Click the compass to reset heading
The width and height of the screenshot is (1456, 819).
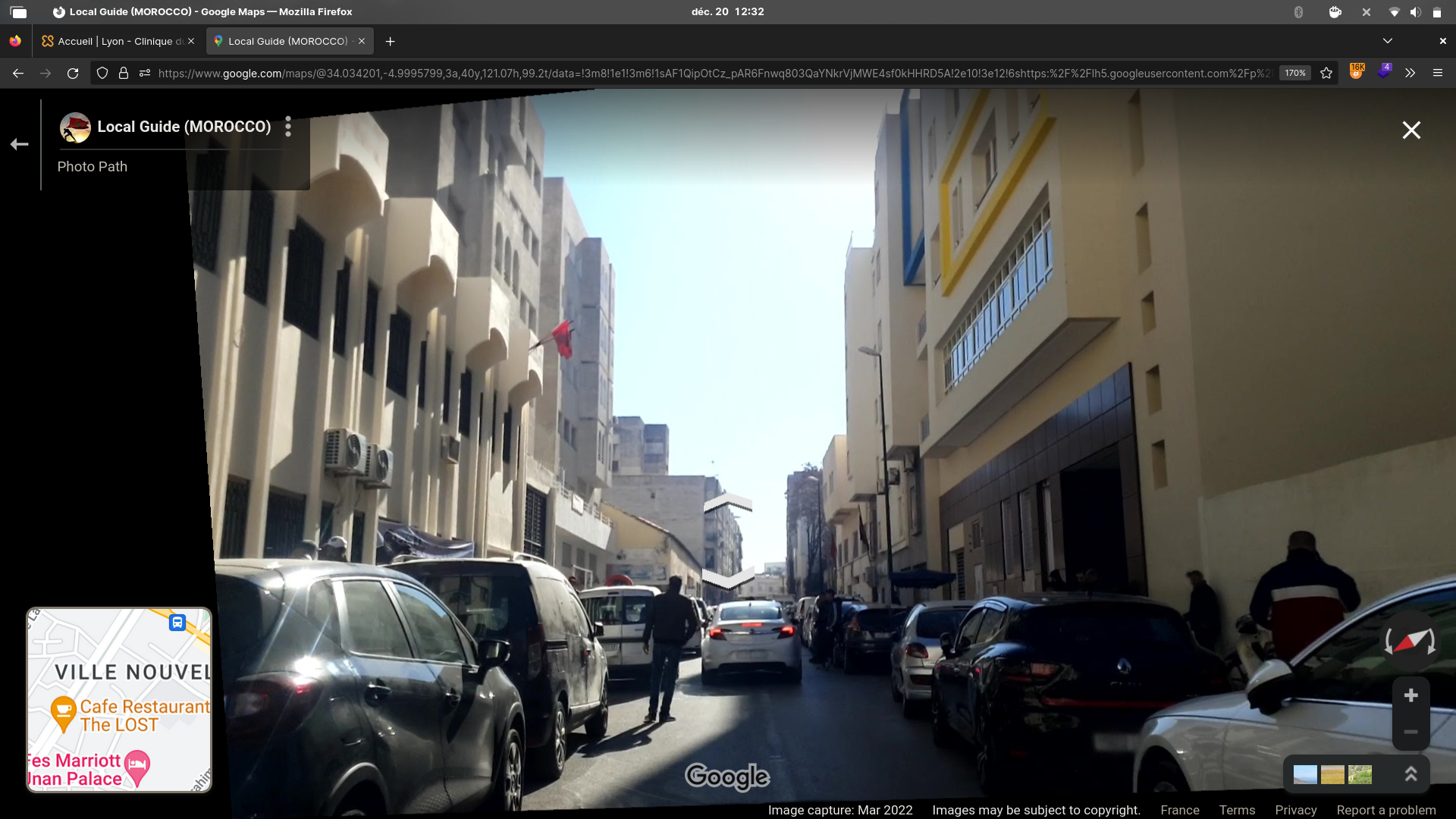coord(1410,642)
